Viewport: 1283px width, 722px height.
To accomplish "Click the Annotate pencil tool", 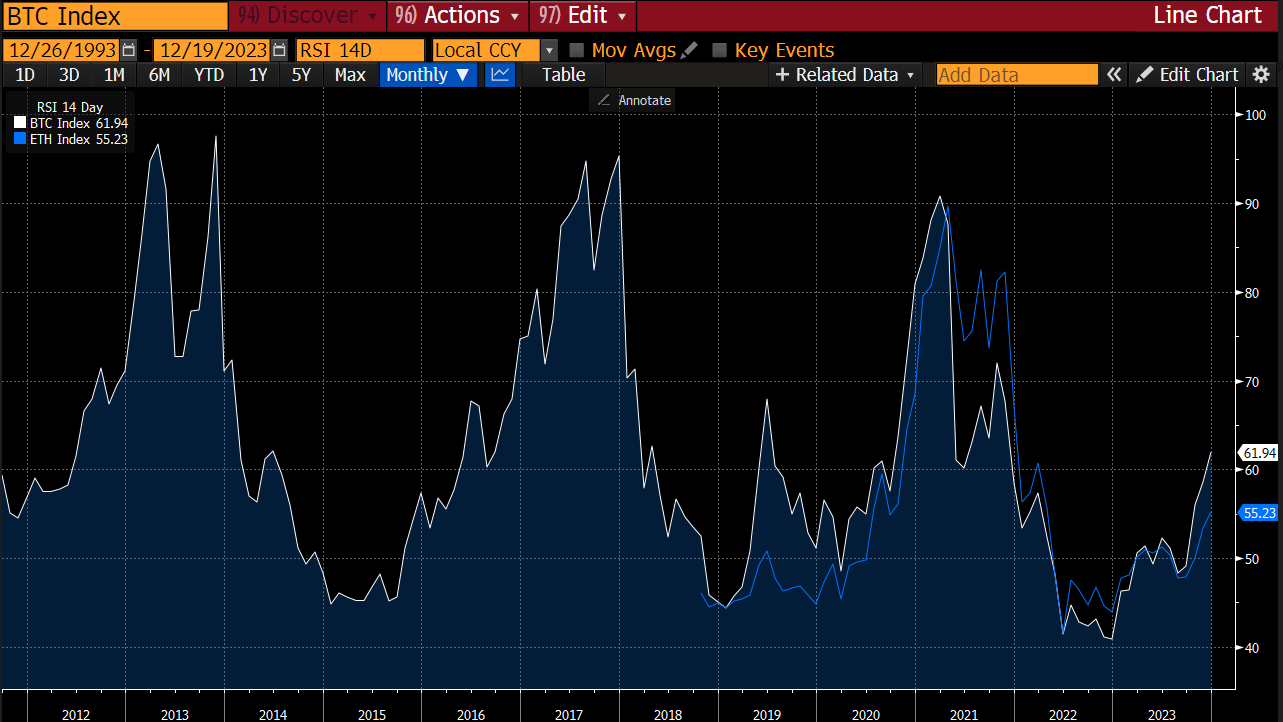I will [x=604, y=100].
